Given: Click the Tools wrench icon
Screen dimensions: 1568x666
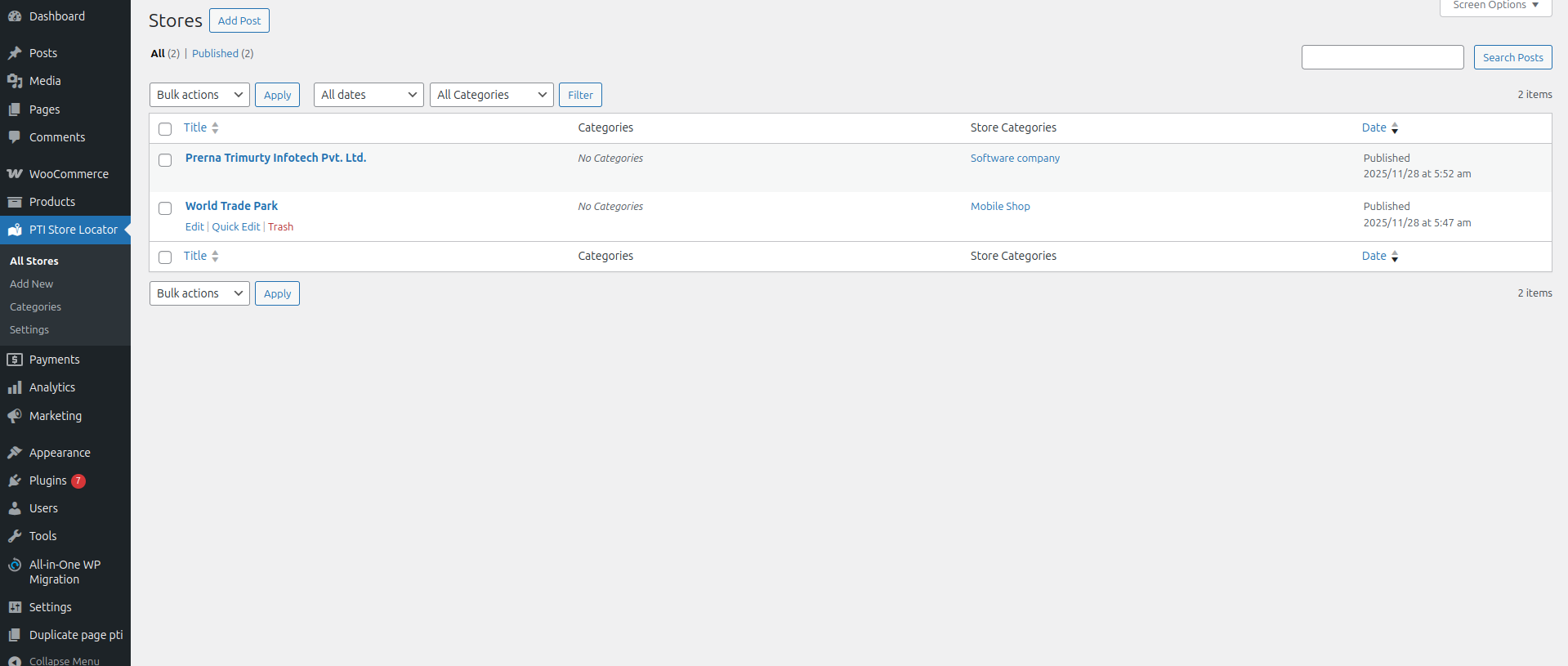Looking at the screenshot, I should 15,536.
